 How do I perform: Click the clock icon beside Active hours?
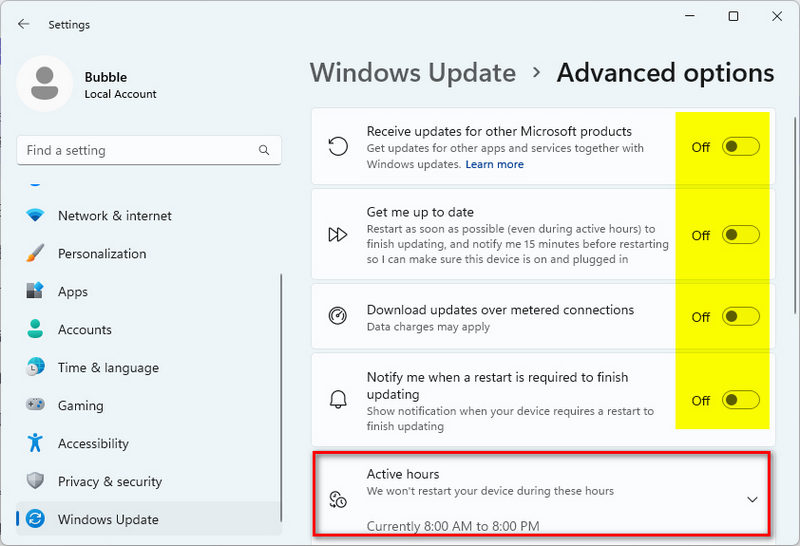(x=338, y=500)
